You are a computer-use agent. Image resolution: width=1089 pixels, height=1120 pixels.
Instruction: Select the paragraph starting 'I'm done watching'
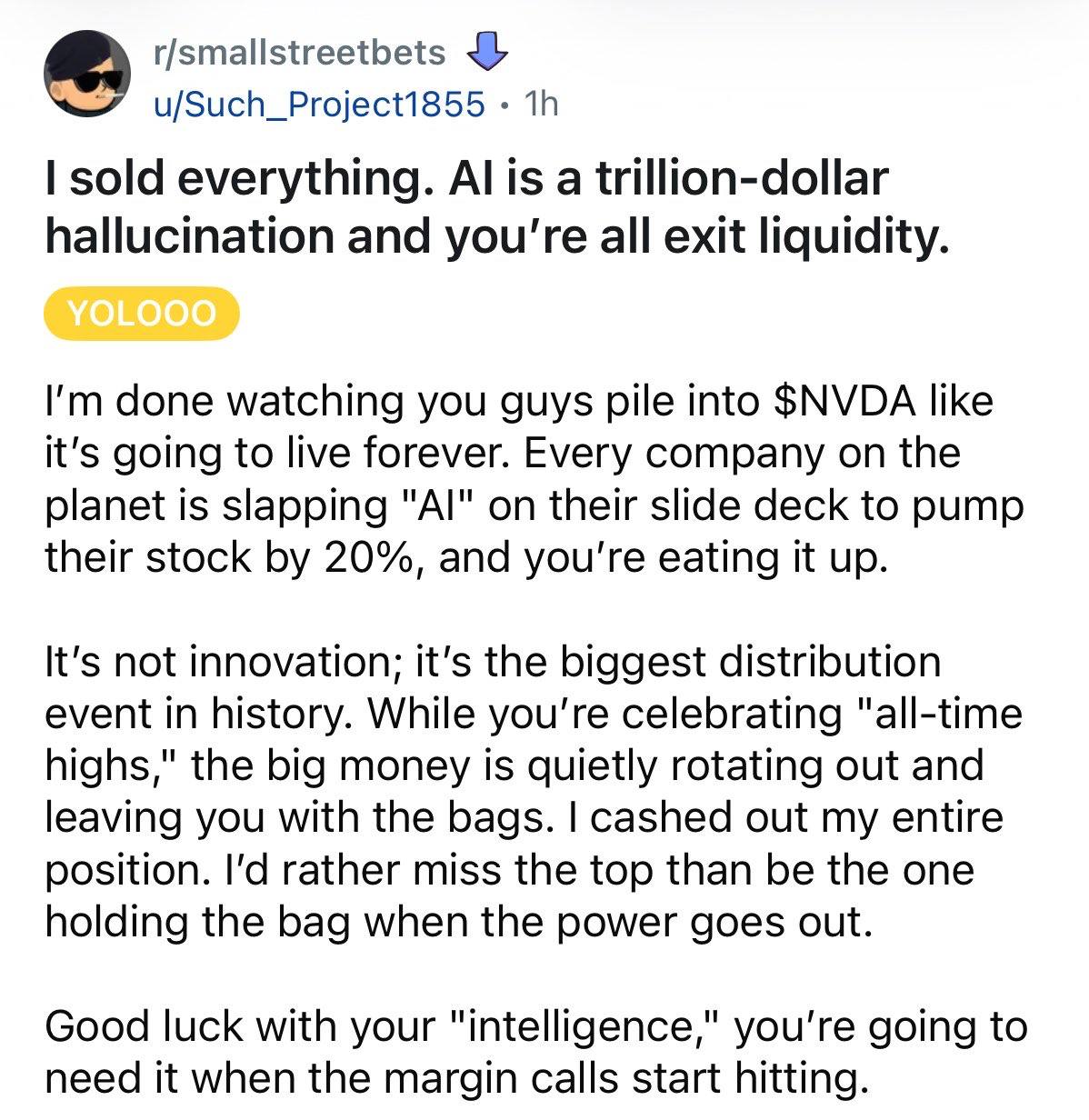click(x=535, y=480)
